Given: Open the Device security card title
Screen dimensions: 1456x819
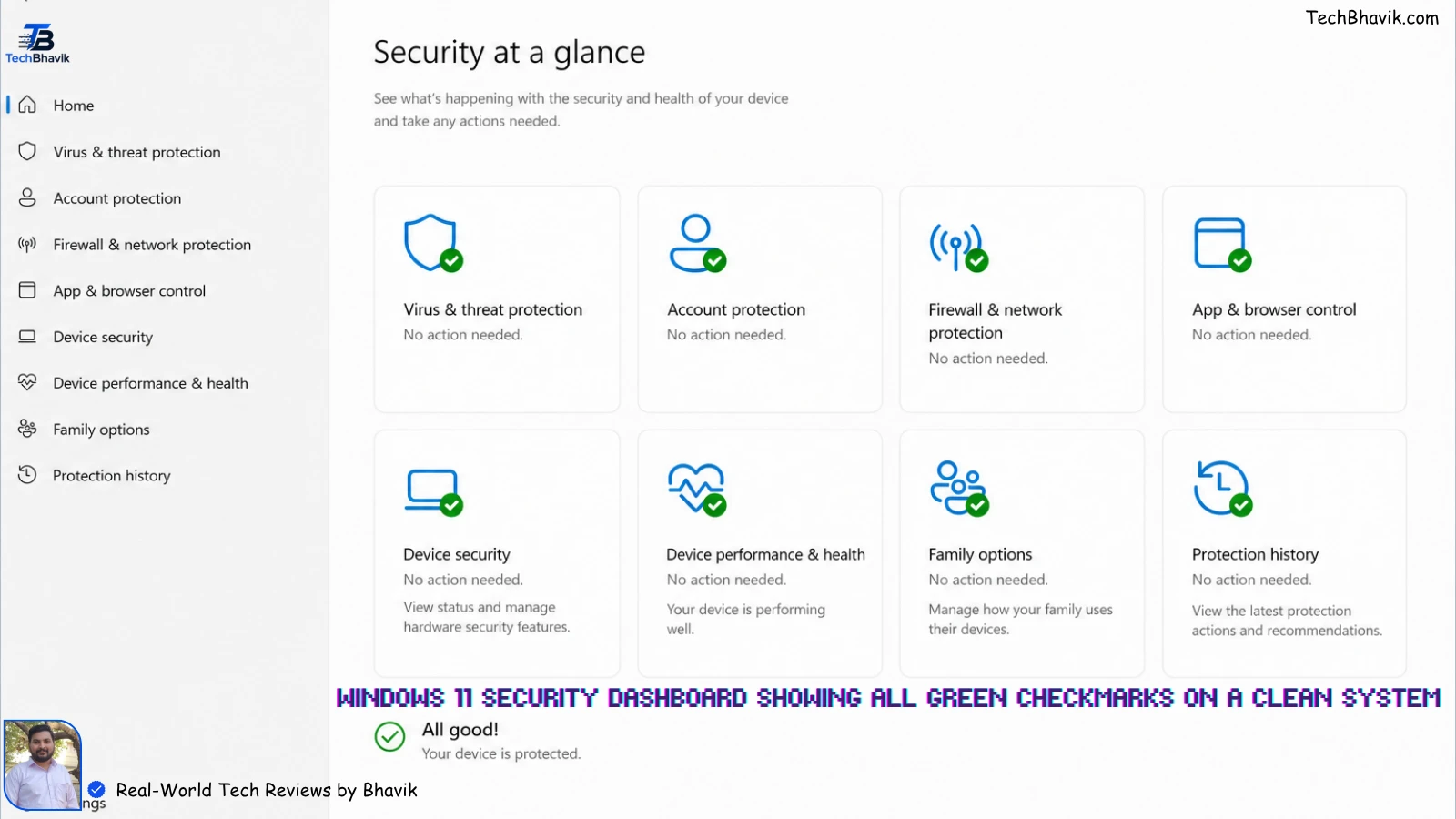Looking at the screenshot, I should tap(457, 554).
